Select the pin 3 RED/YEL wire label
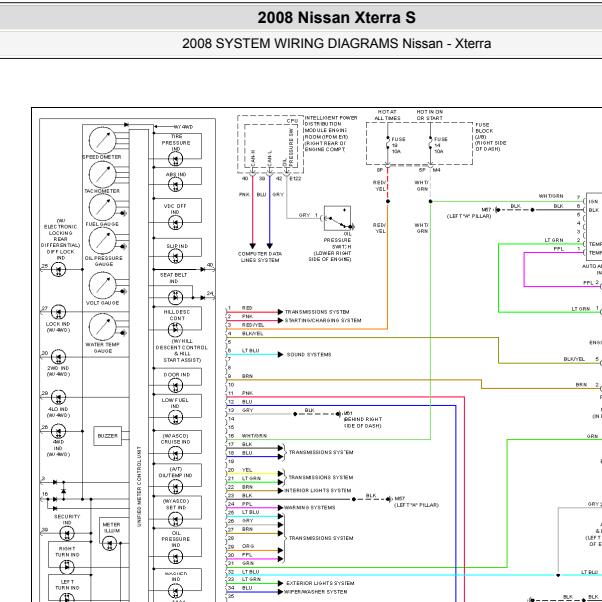The image size is (602, 602). click(253, 325)
